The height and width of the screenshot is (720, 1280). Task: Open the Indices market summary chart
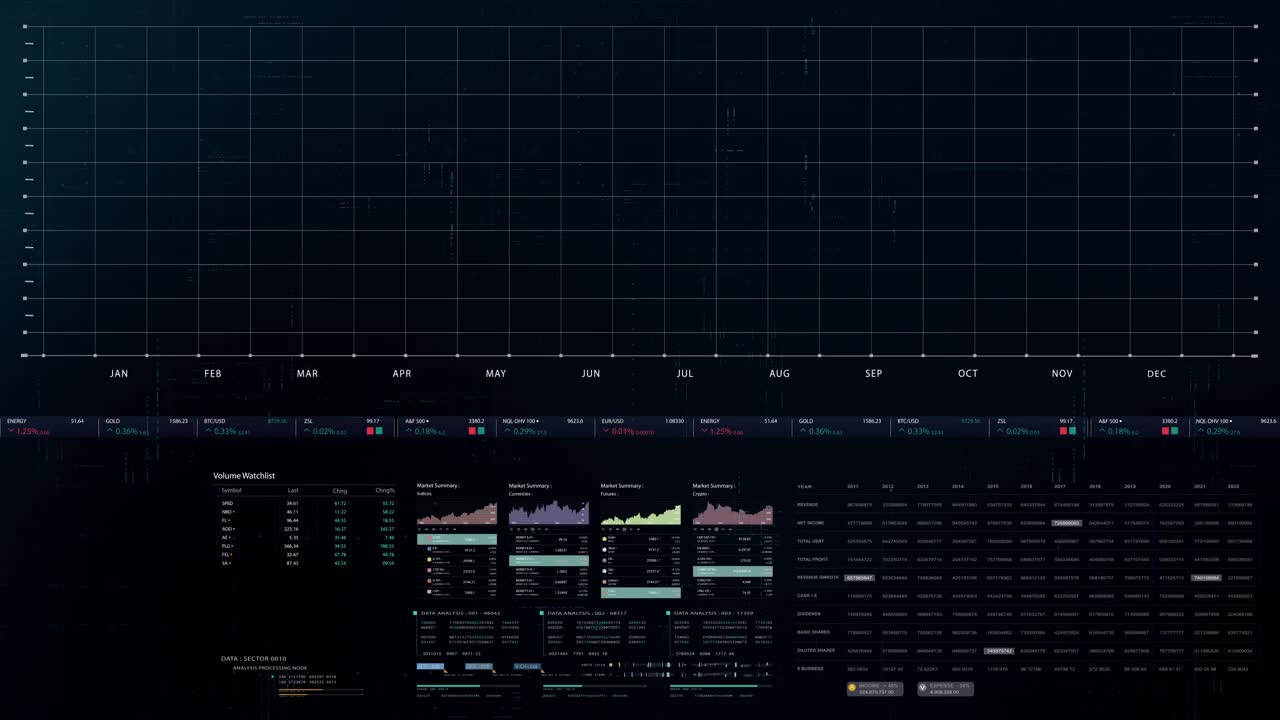point(457,515)
